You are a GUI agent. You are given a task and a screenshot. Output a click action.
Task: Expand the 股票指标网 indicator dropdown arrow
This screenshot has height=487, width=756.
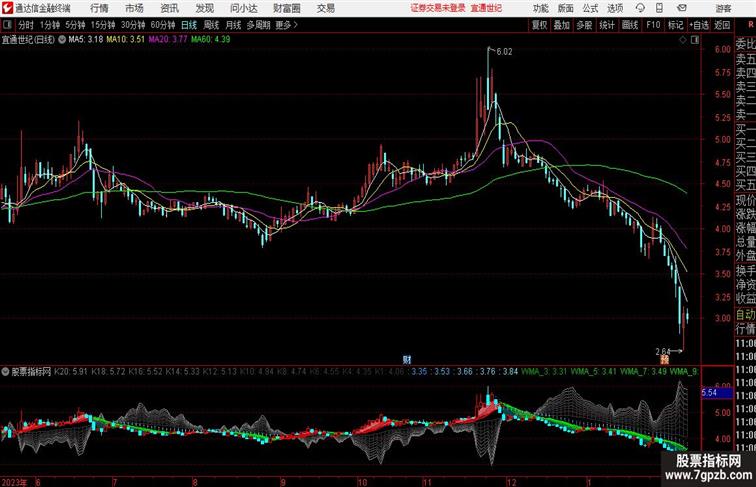tap(5, 372)
